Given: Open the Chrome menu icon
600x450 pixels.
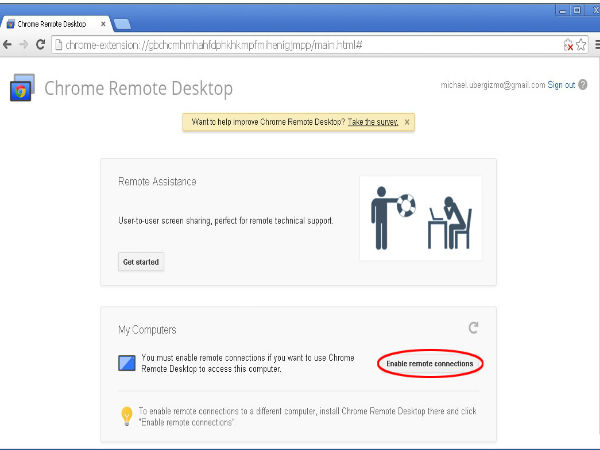Looking at the screenshot, I should [x=594, y=45].
